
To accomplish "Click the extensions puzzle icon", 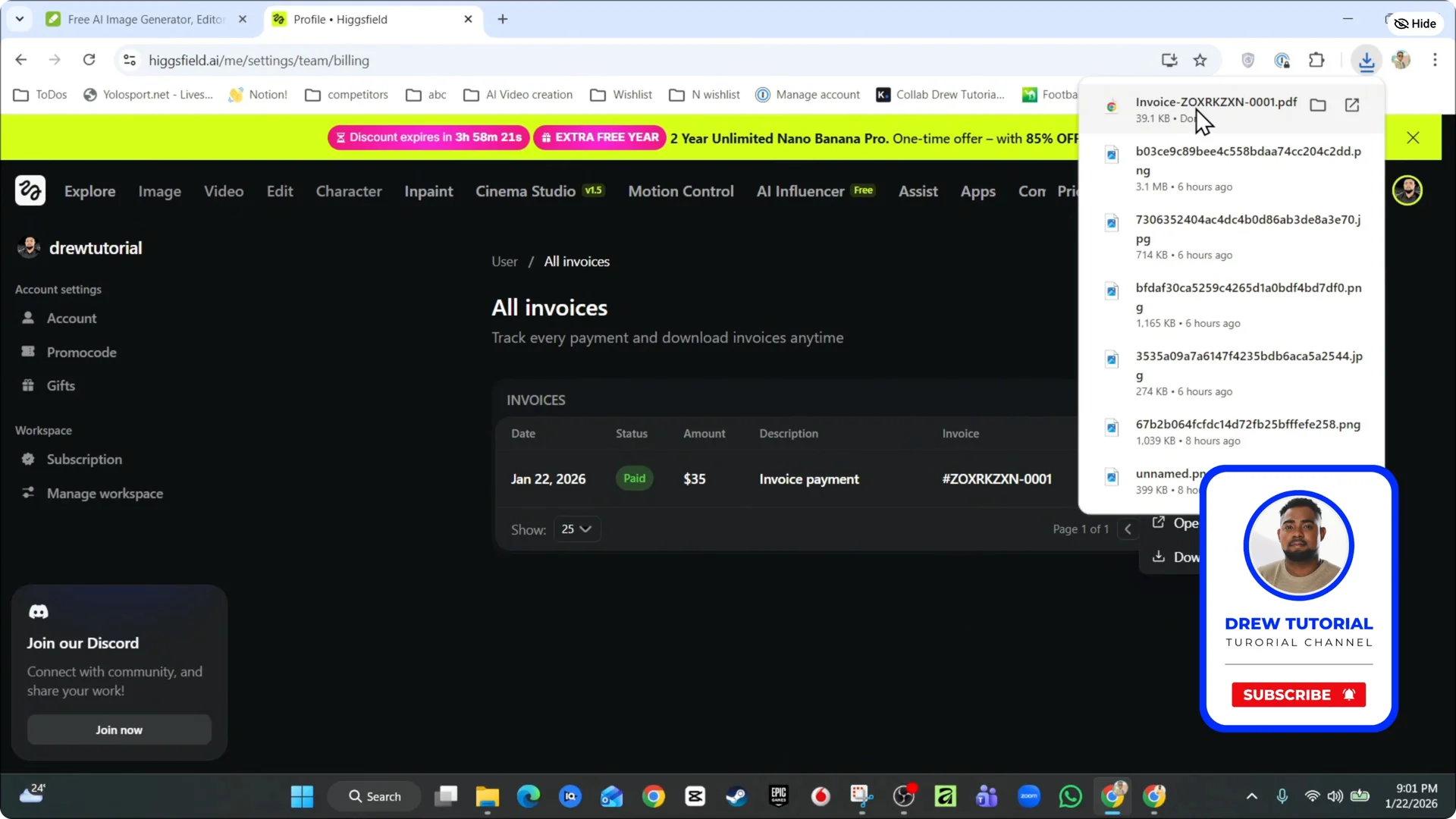I will [1317, 60].
